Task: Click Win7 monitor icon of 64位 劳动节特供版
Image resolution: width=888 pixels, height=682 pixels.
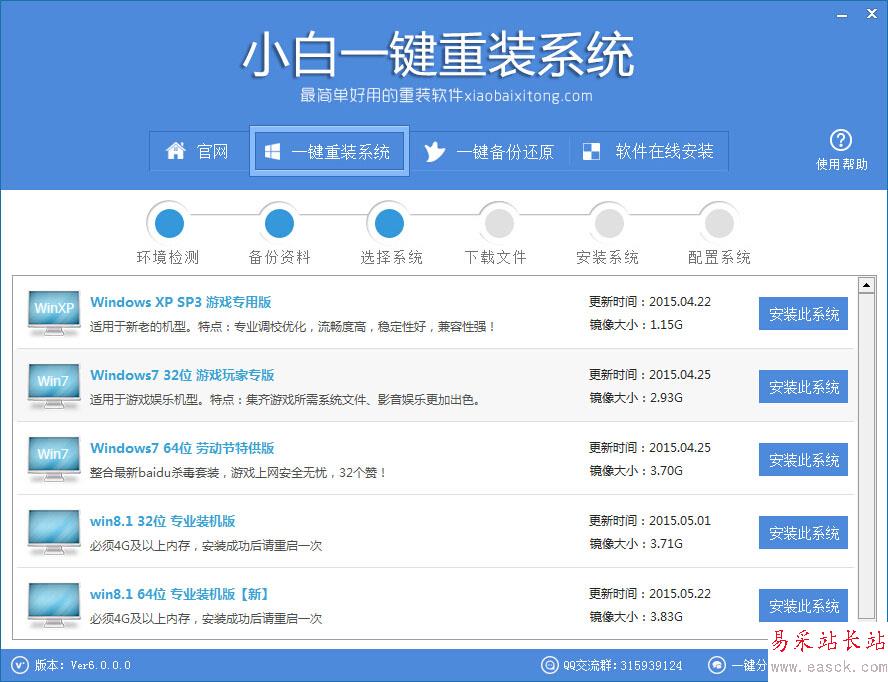Action: pos(54,459)
